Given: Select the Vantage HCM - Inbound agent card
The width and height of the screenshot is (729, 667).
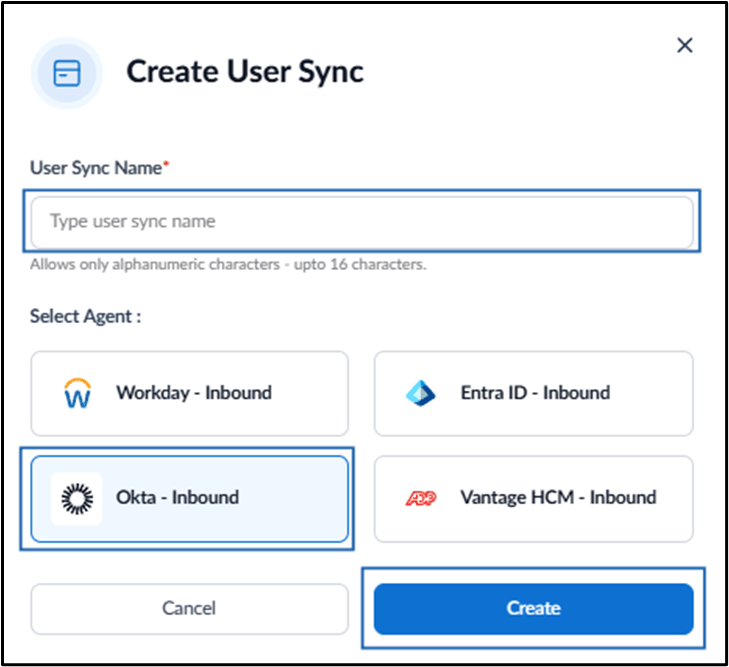Looking at the screenshot, I should tap(534, 498).
